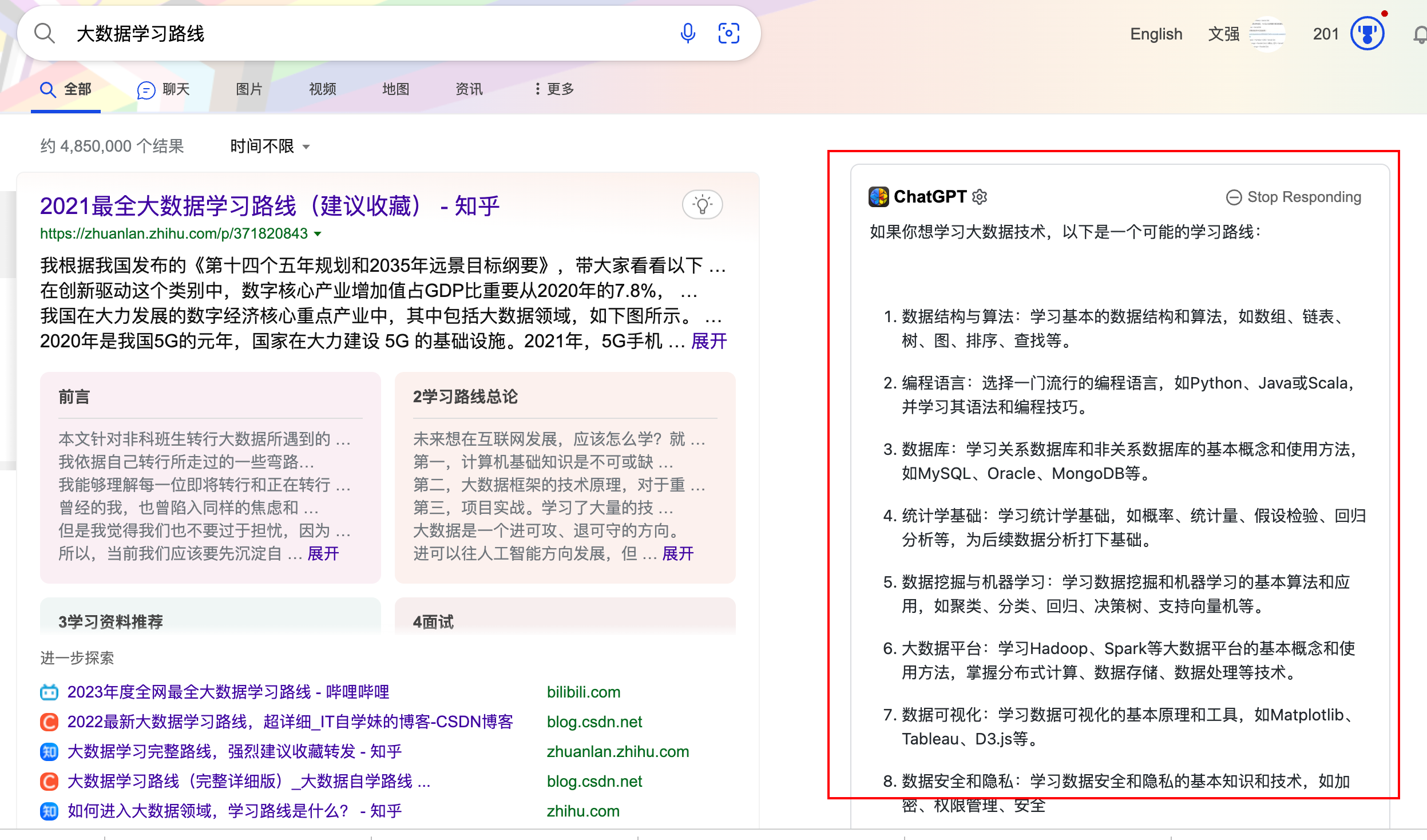Open the rewards trophy icon
This screenshot has width=1427, height=840.
pos(1367,34)
